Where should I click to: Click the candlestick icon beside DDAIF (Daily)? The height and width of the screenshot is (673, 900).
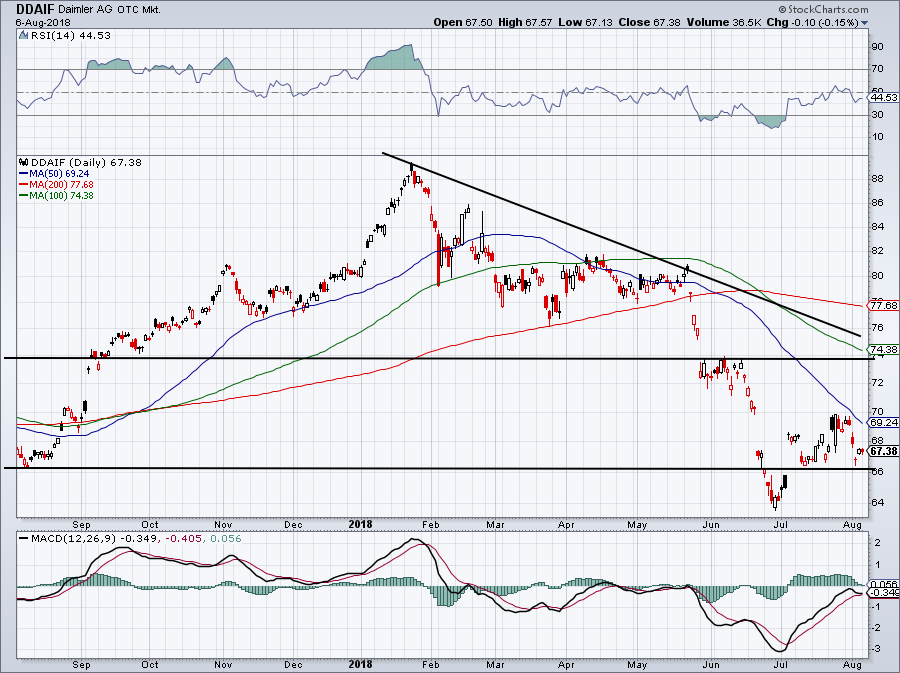point(24,162)
